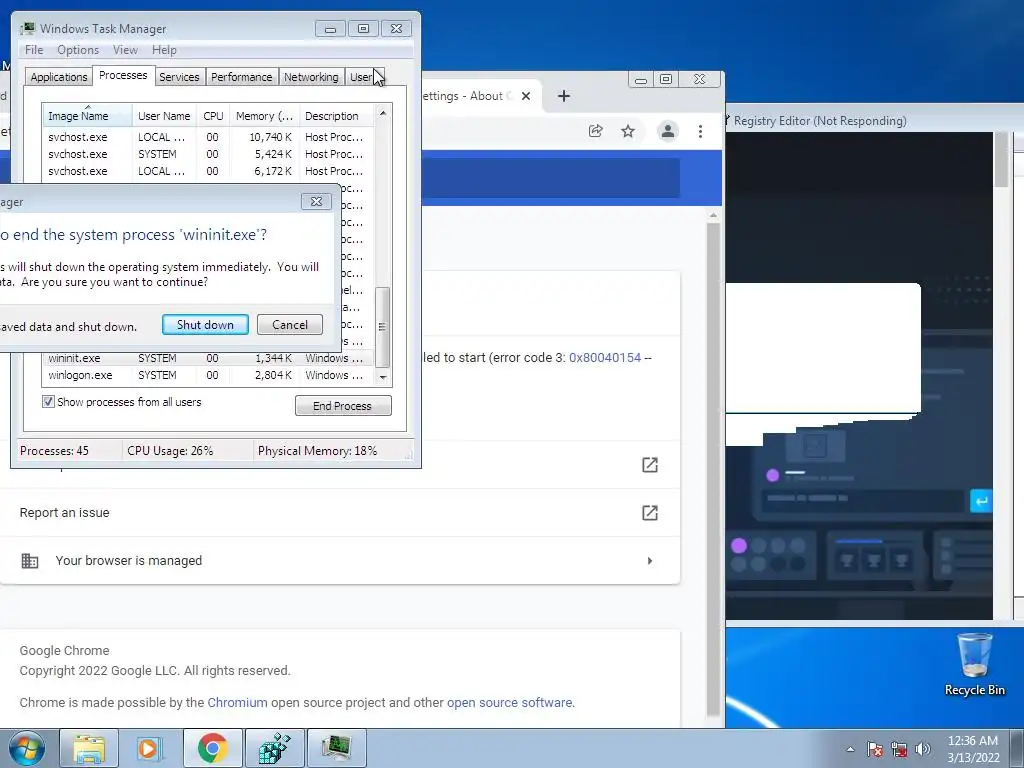Click the external link icon above Report an issue
Screen dimensions: 1024x768
pos(650,465)
